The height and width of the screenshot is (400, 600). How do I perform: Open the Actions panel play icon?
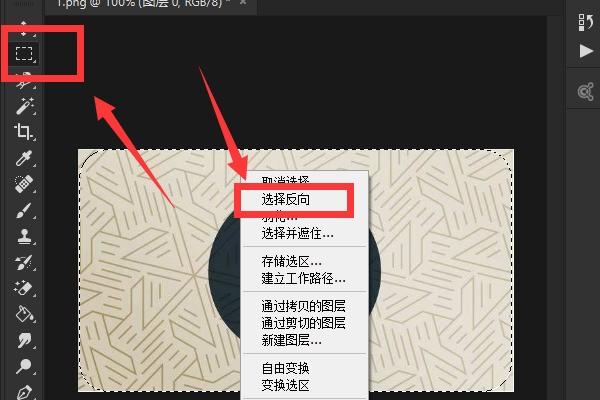coord(585,51)
